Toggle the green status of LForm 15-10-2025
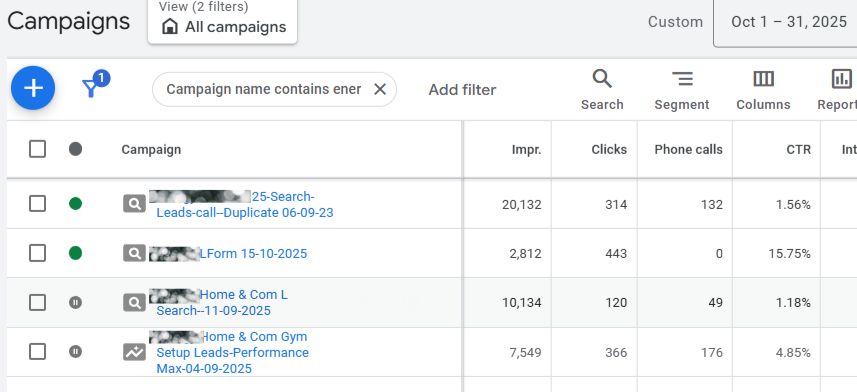Viewport: 857px width, 392px height. [x=75, y=253]
